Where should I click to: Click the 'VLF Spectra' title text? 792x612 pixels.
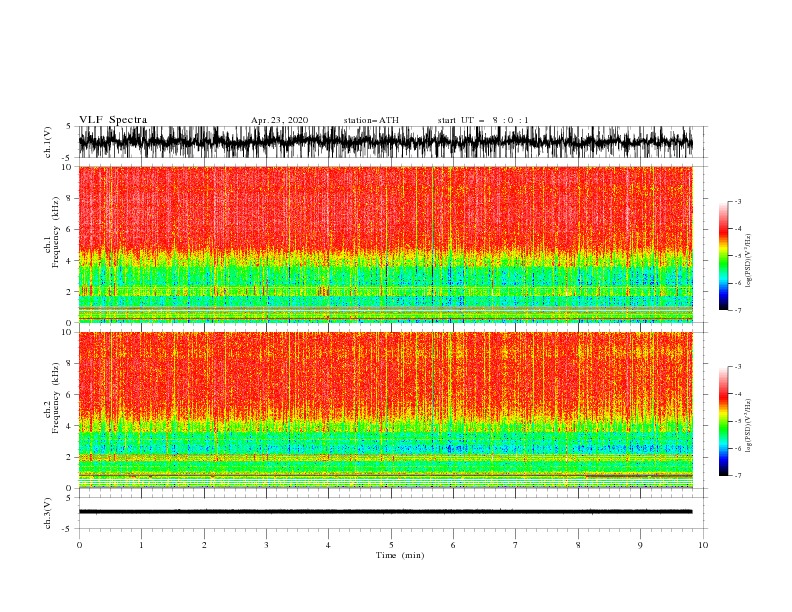click(113, 120)
